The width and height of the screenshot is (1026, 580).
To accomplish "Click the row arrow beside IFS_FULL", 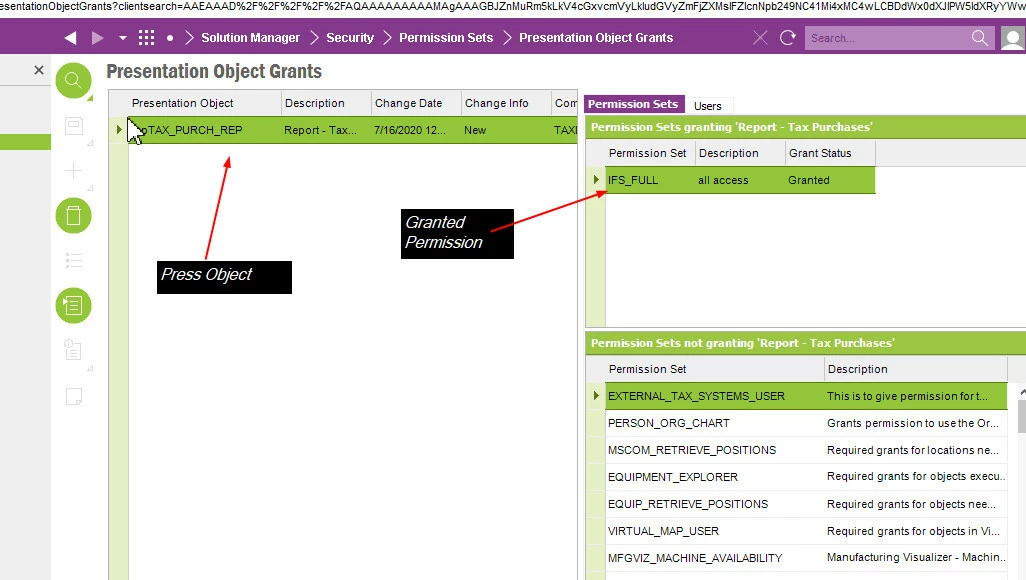I will point(596,179).
